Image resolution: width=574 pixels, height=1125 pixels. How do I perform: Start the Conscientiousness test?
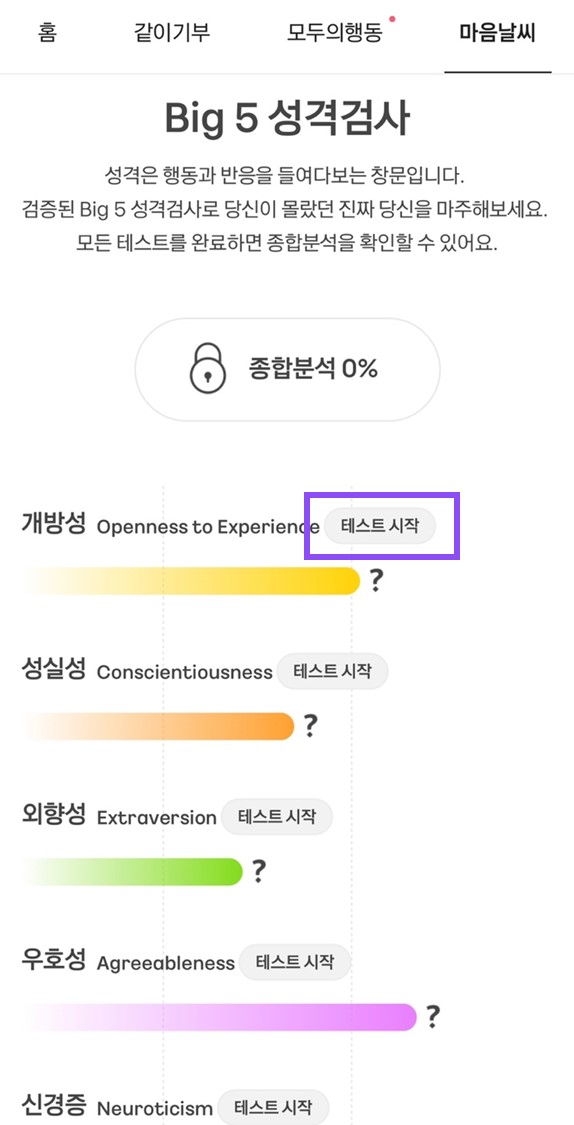coord(332,672)
